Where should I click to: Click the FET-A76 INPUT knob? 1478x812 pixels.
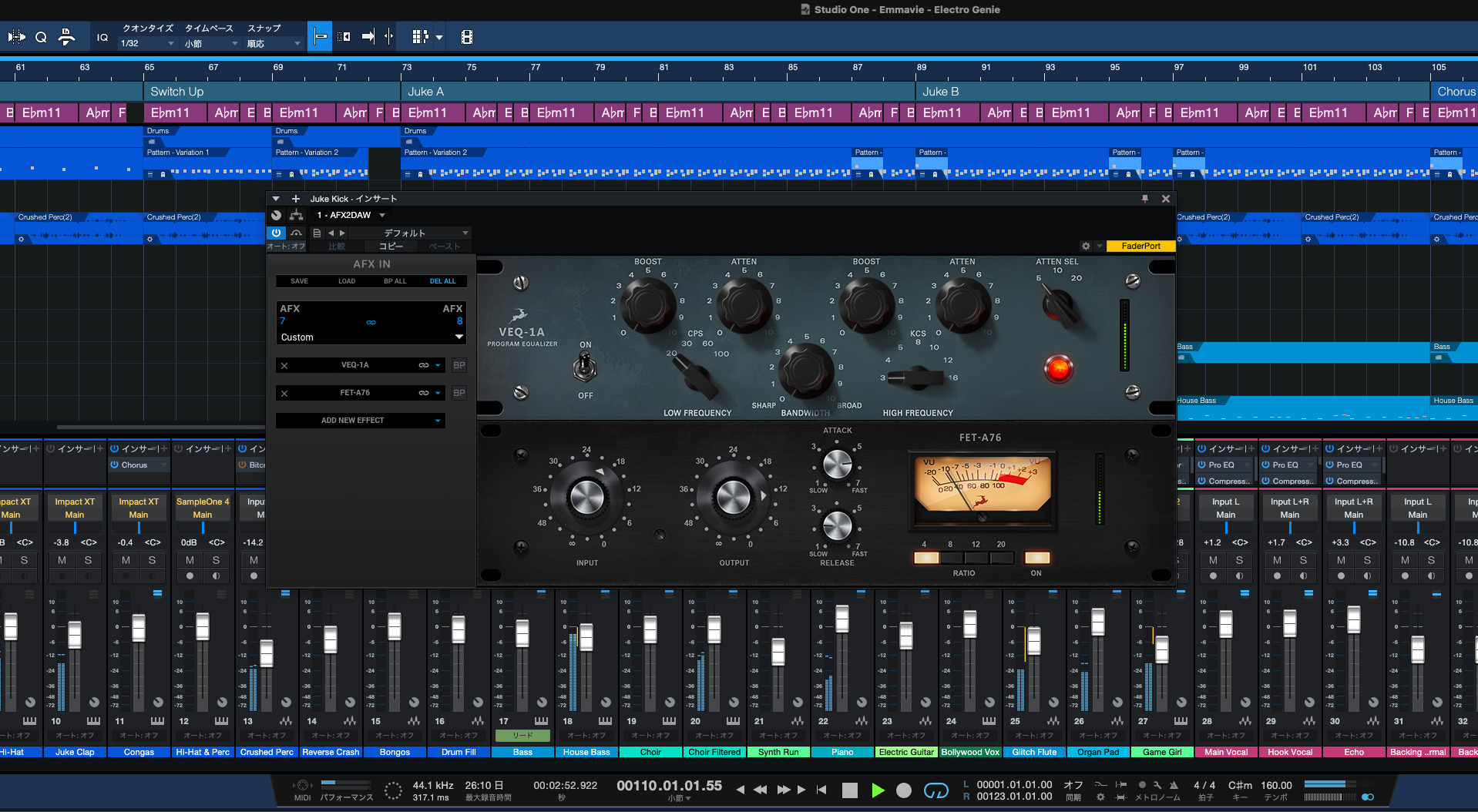point(586,497)
